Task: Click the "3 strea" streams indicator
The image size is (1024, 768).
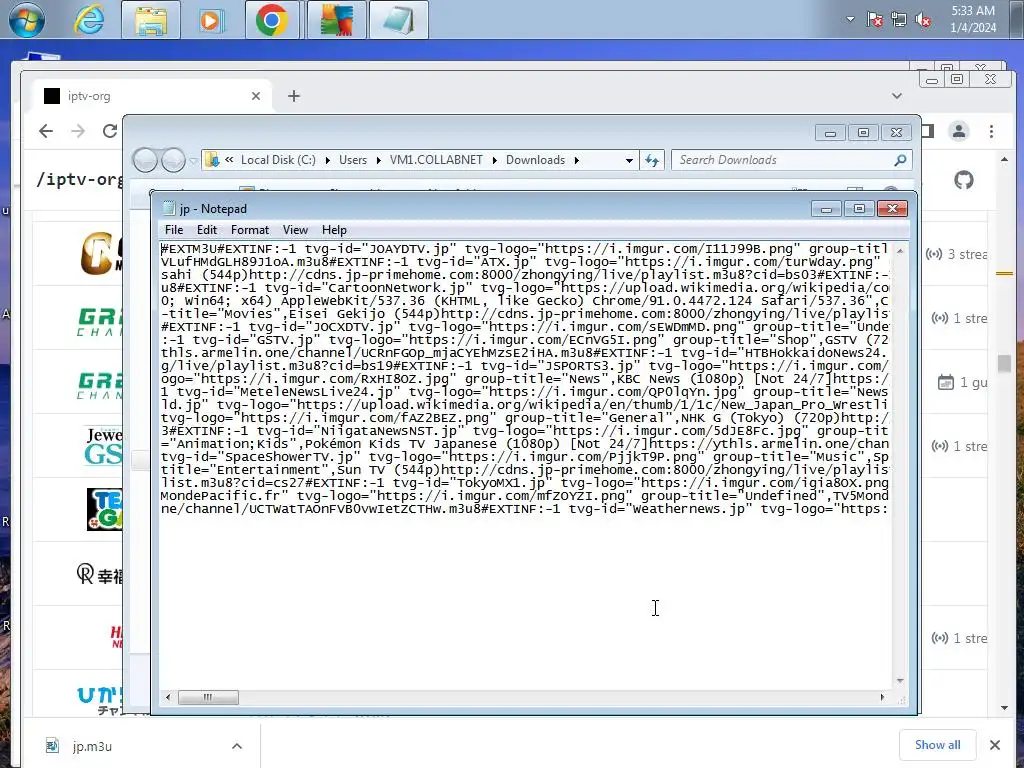Action: click(x=957, y=254)
